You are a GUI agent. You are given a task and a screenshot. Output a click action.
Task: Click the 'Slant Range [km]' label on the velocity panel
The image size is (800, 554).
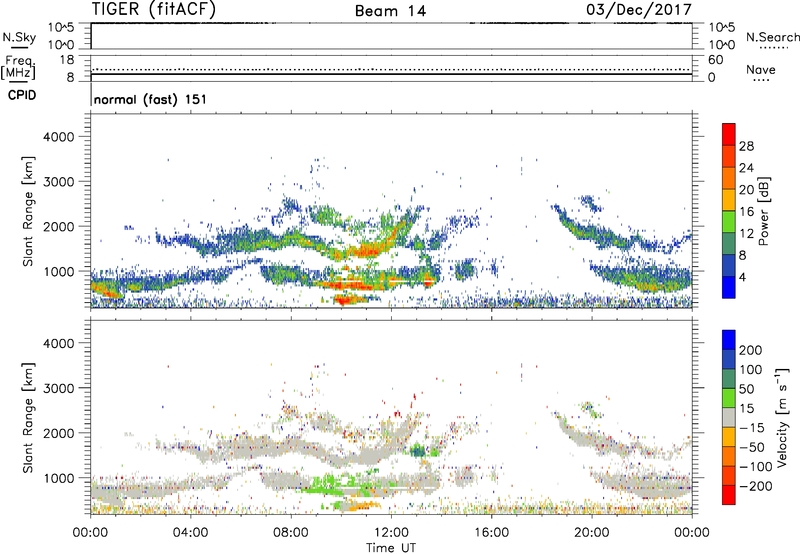[29, 417]
